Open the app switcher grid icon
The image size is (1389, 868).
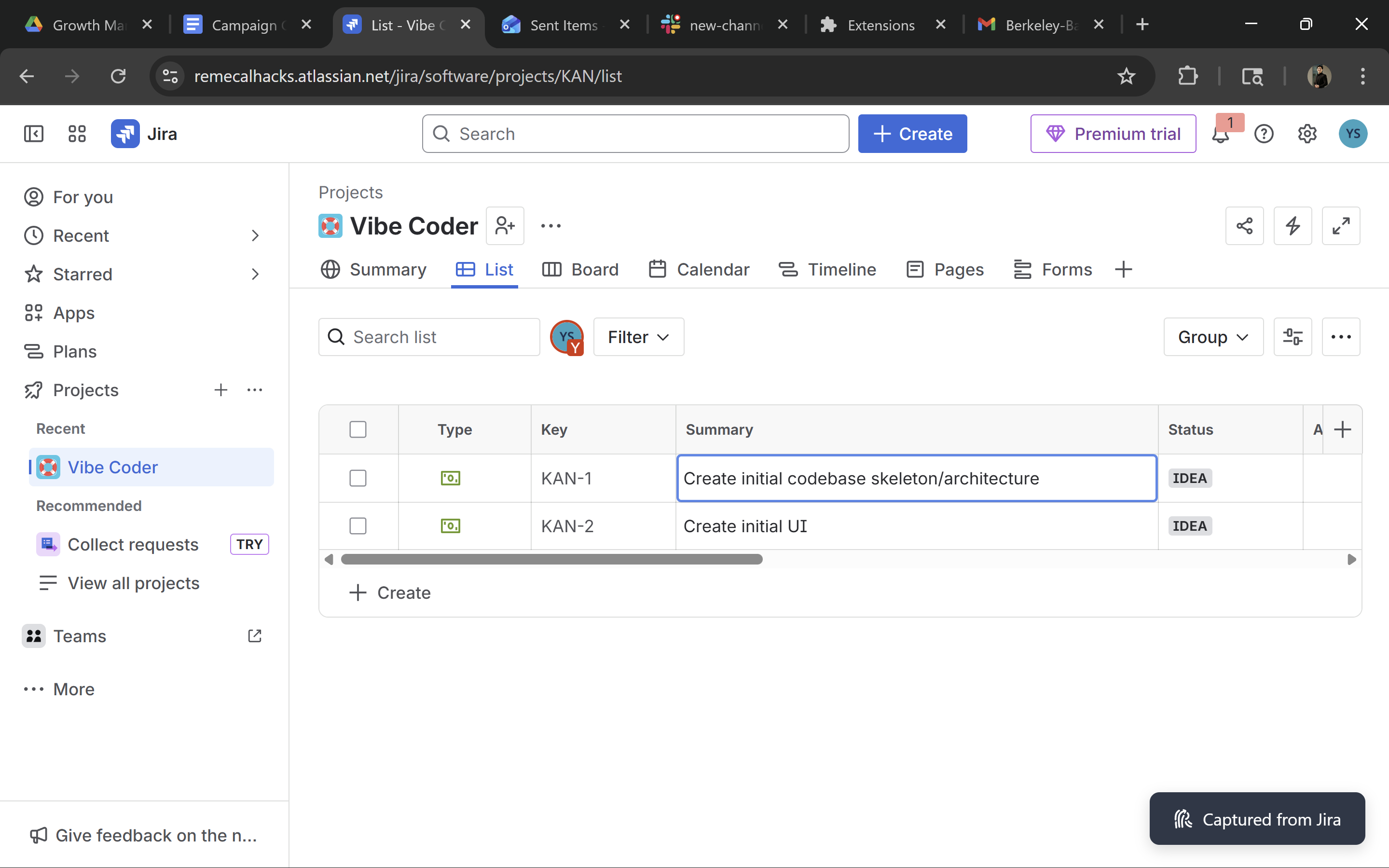pyautogui.click(x=77, y=134)
